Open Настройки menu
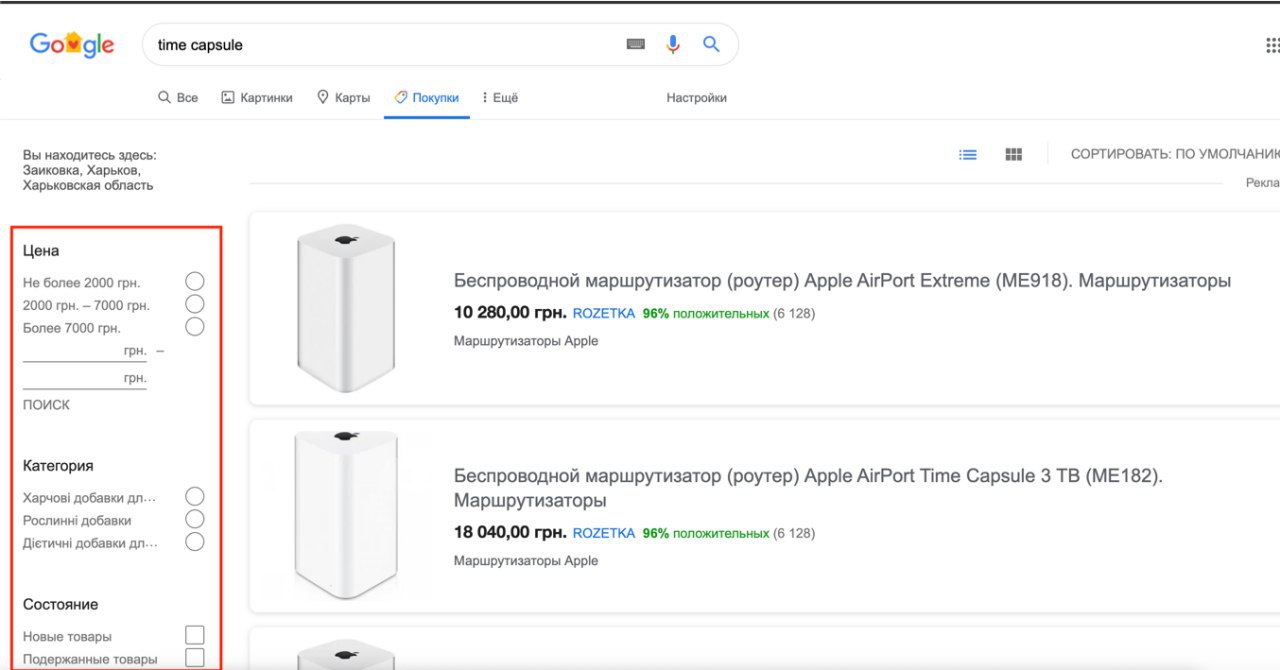 click(x=697, y=98)
